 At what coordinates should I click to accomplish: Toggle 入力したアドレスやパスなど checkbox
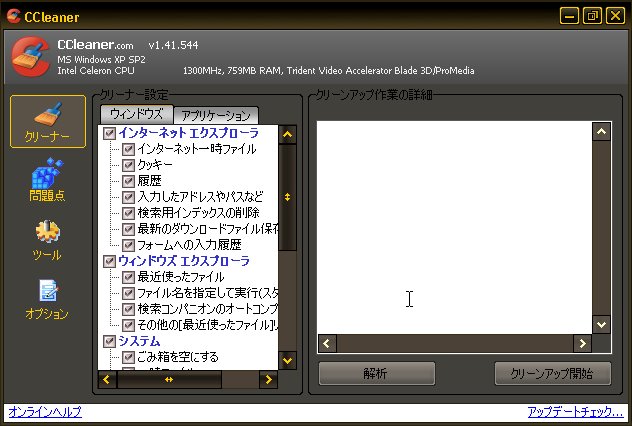click(x=128, y=197)
